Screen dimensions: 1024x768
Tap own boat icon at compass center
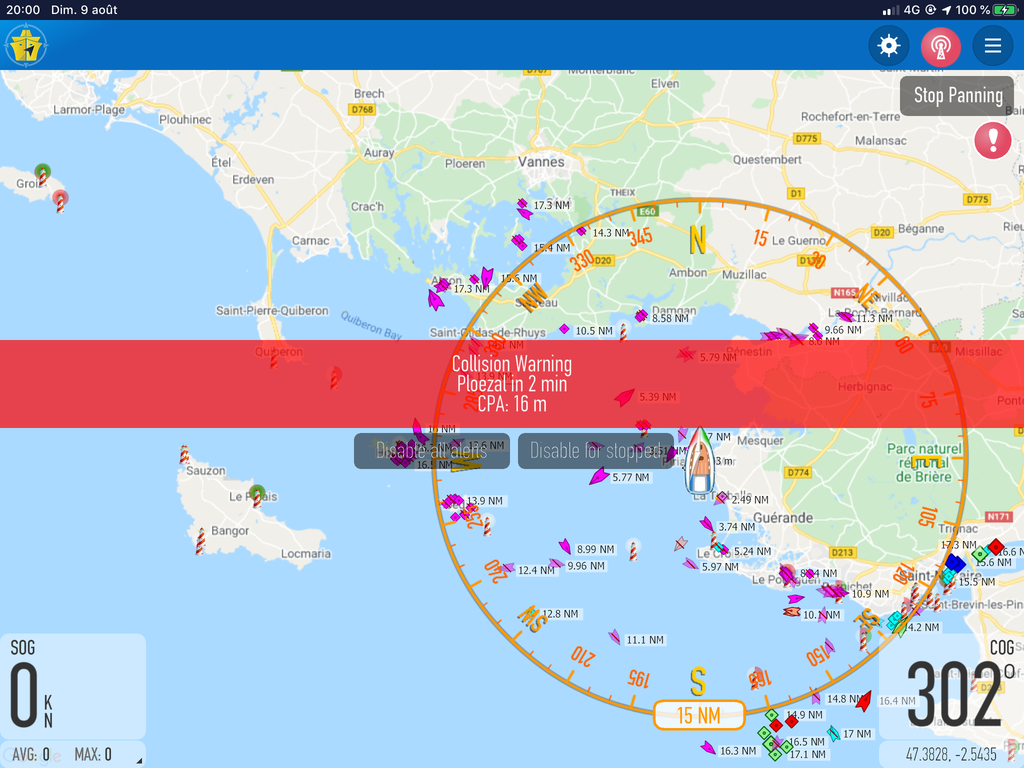pos(699,460)
